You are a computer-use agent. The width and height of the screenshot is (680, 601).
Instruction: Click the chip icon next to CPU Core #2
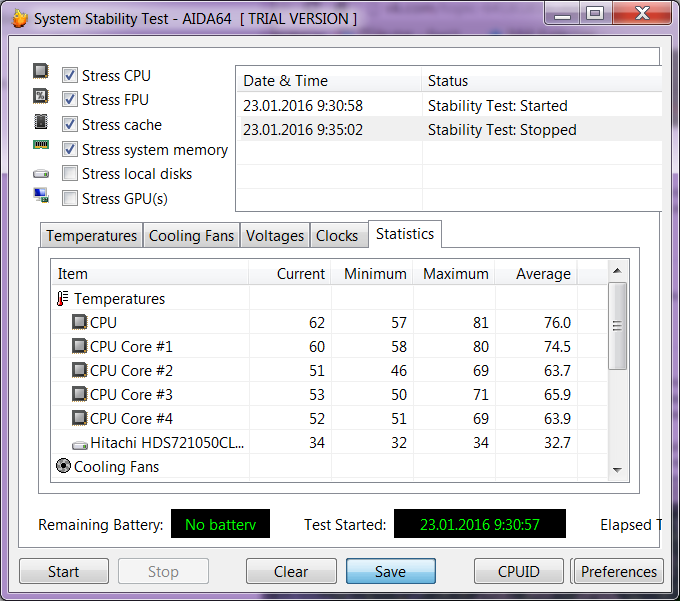79,370
